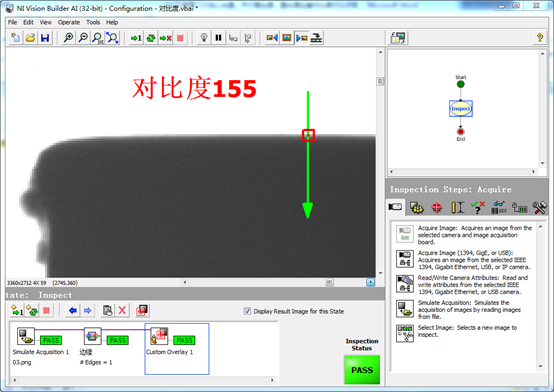Open the Operate menu

69,22
